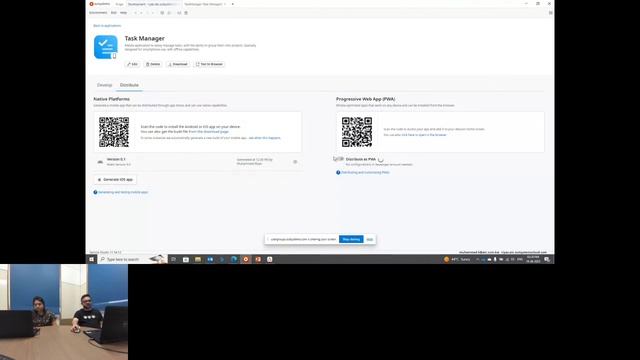Click Stop sharing in the screen share bar
This screenshot has width=640, height=360.
pyautogui.click(x=351, y=239)
